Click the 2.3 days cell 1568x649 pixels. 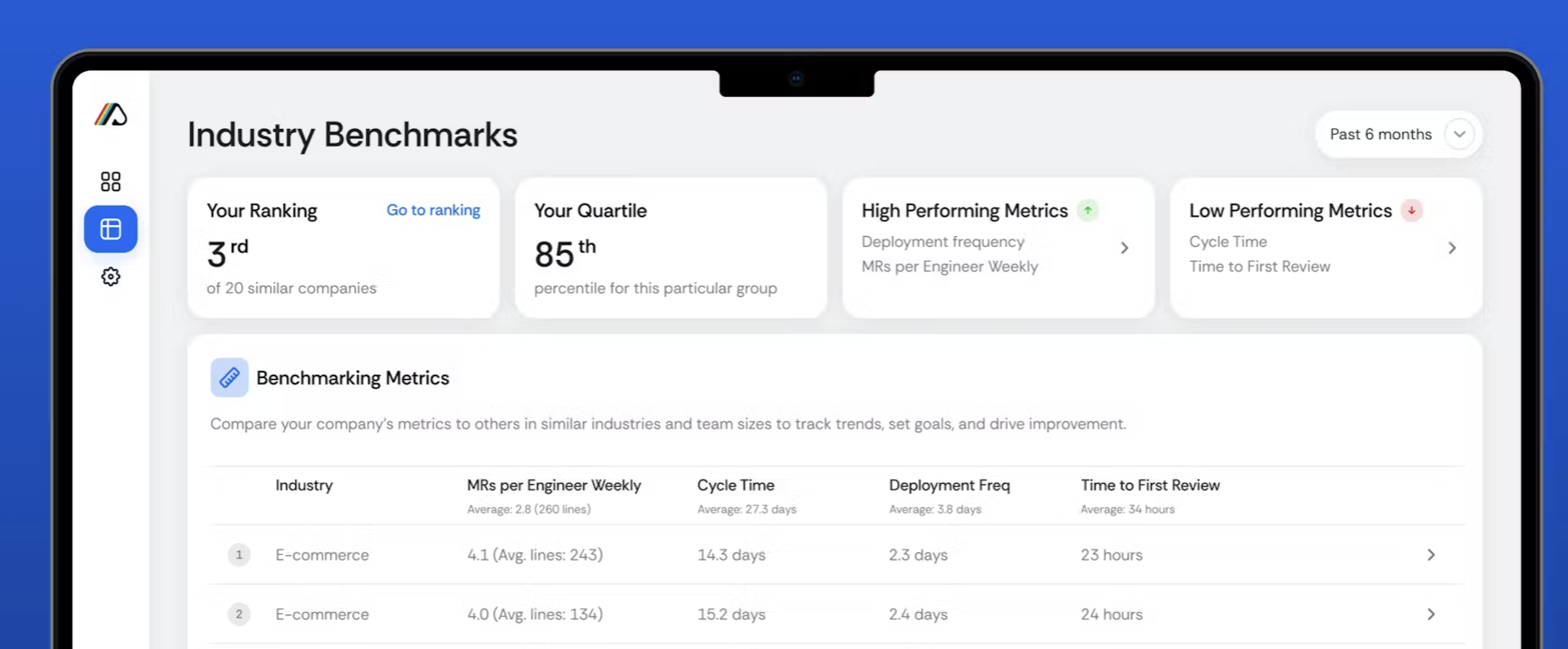(919, 555)
